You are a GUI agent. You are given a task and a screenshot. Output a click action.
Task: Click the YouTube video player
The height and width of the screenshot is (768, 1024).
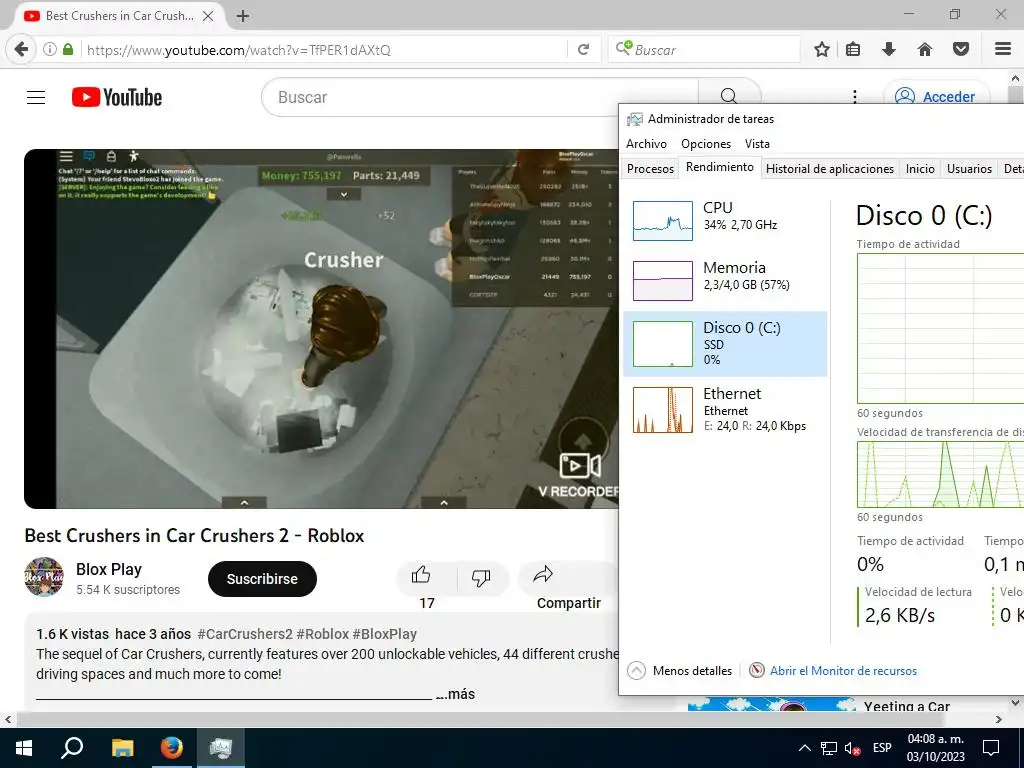pyautogui.click(x=321, y=328)
